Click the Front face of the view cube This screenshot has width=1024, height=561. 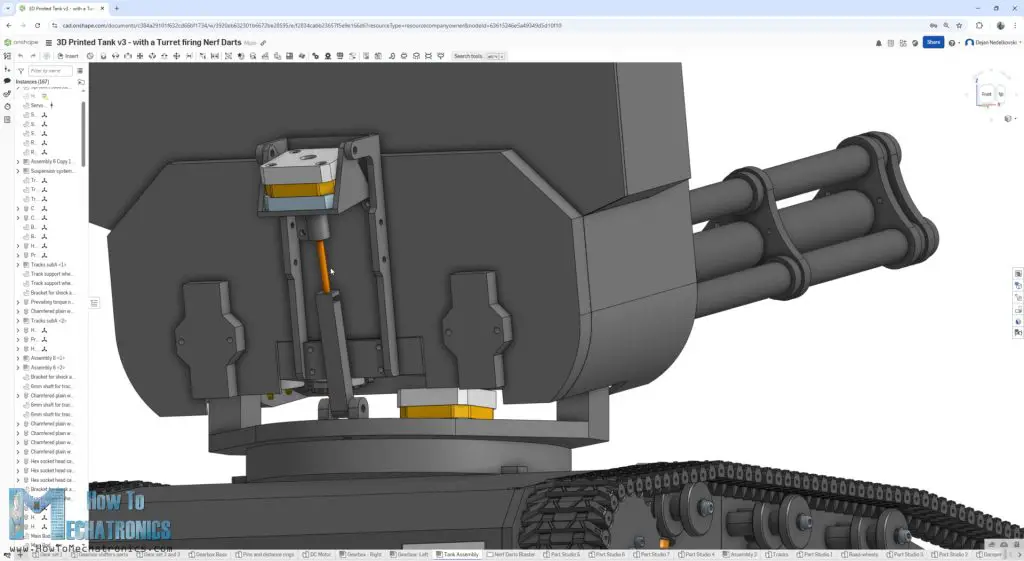pyautogui.click(x=986, y=94)
